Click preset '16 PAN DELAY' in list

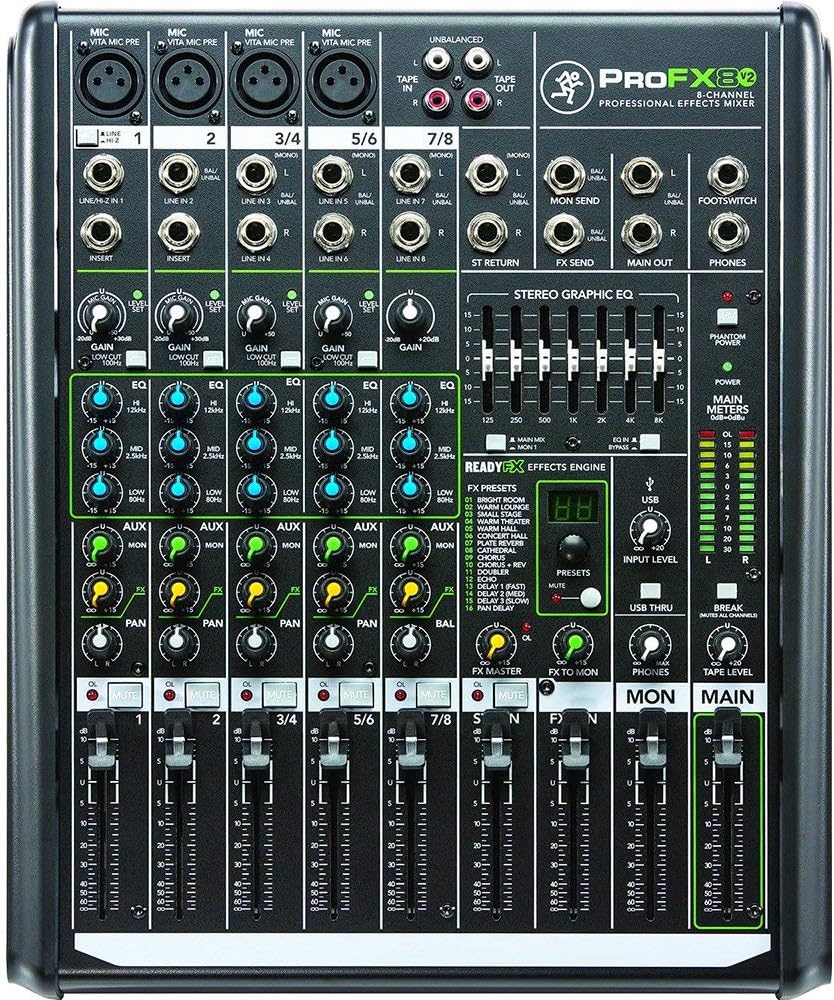[490, 608]
